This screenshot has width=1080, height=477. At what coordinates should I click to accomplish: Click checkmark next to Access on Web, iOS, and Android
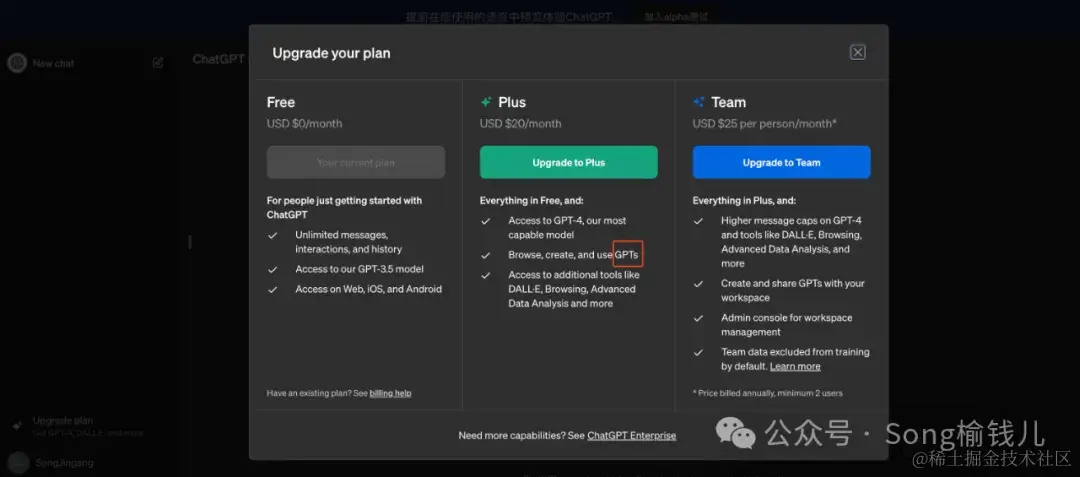[273, 289]
